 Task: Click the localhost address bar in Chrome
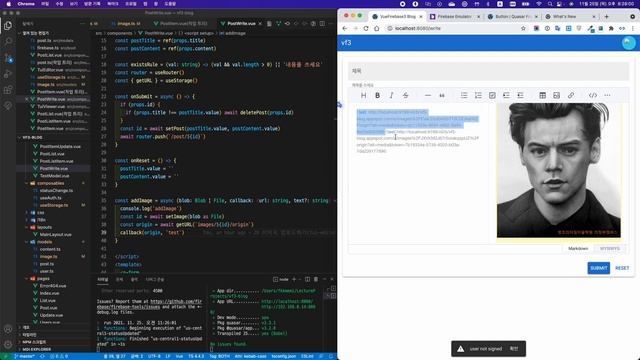[453, 29]
